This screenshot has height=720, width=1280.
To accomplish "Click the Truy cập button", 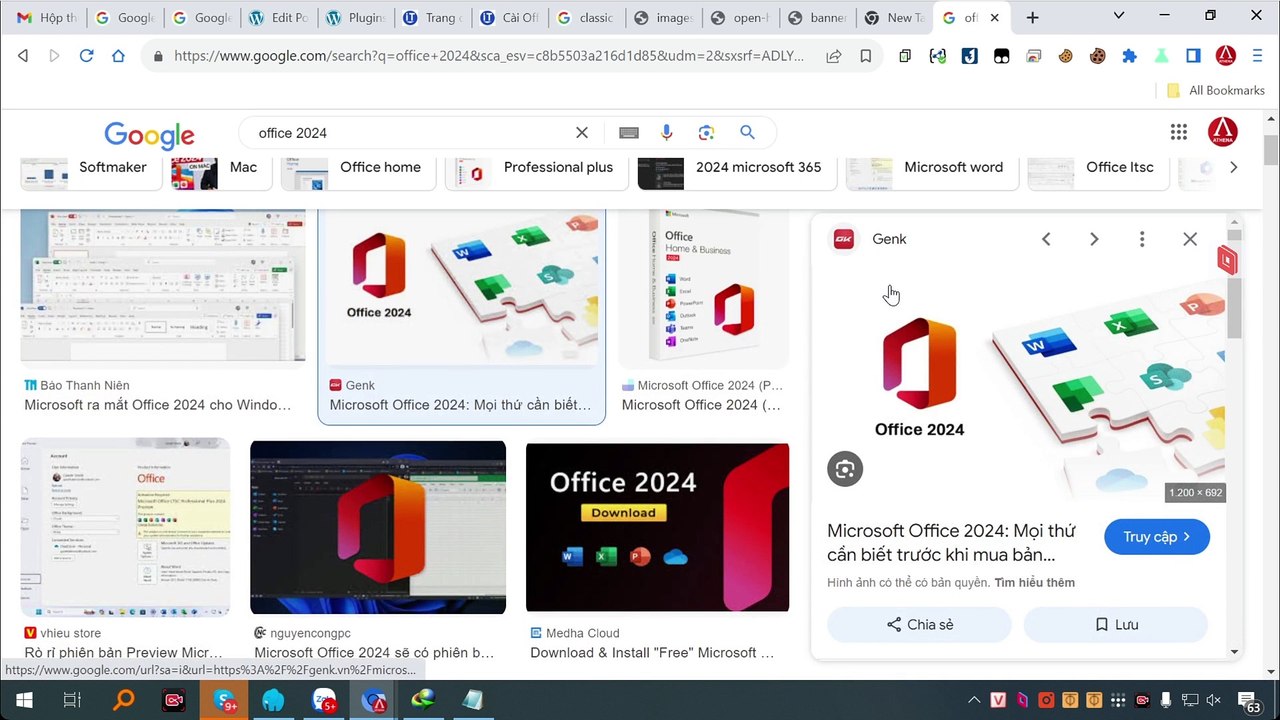I will click(1157, 537).
